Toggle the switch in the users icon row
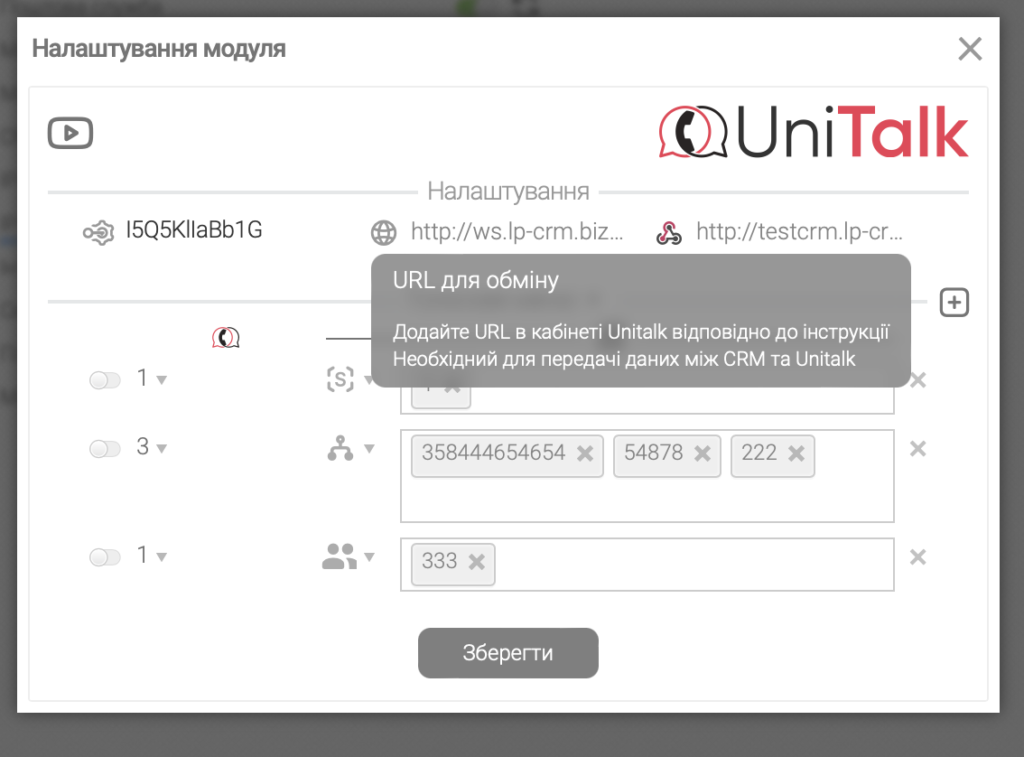Image resolution: width=1024 pixels, height=757 pixels. pyautogui.click(x=105, y=557)
